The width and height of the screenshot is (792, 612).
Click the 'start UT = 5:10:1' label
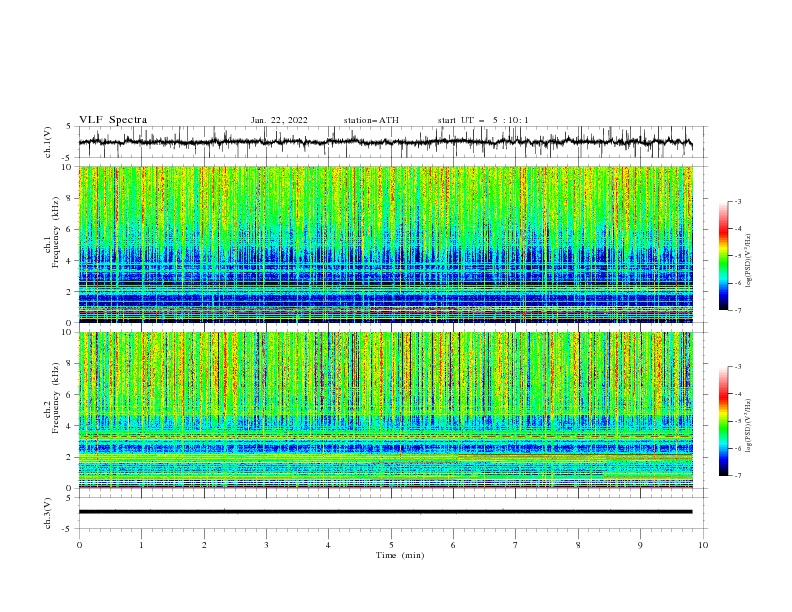[483, 120]
